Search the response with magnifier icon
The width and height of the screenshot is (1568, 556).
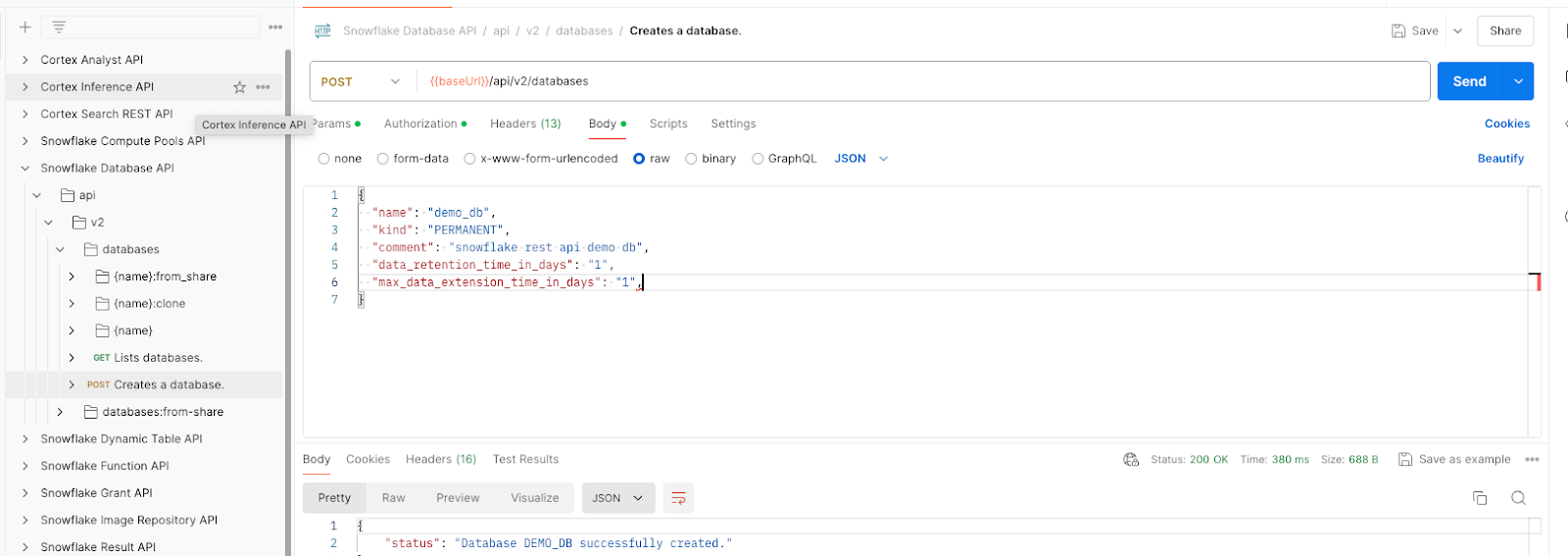[x=1518, y=498]
